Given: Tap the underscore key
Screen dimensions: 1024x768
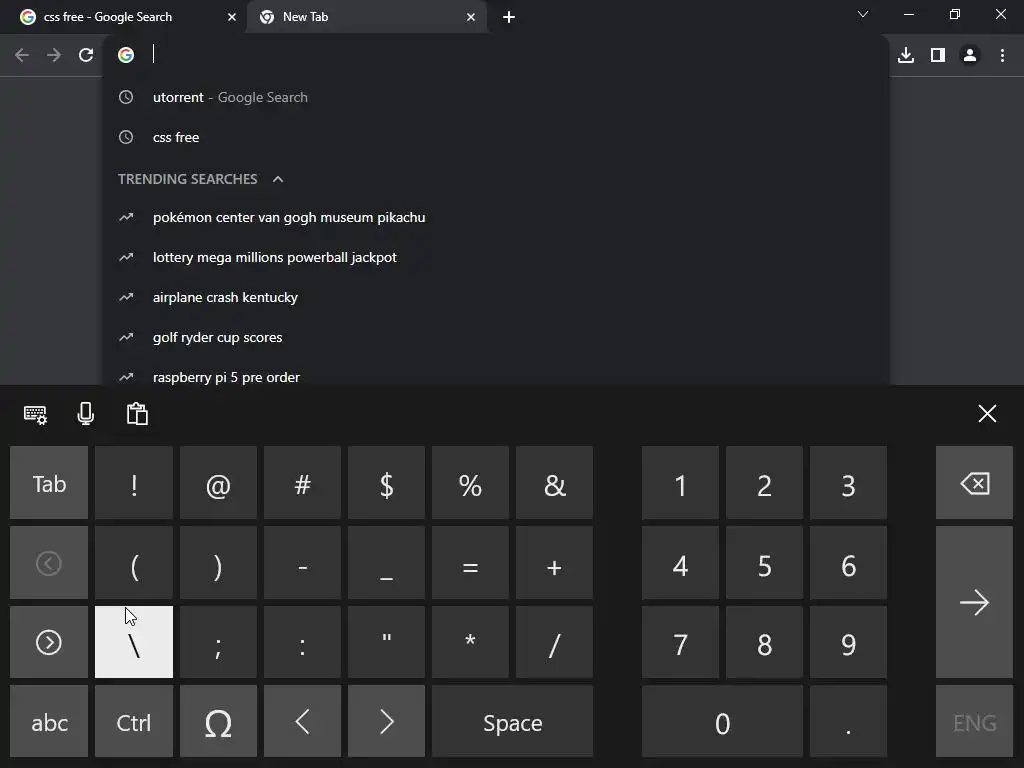Looking at the screenshot, I should tap(387, 563).
